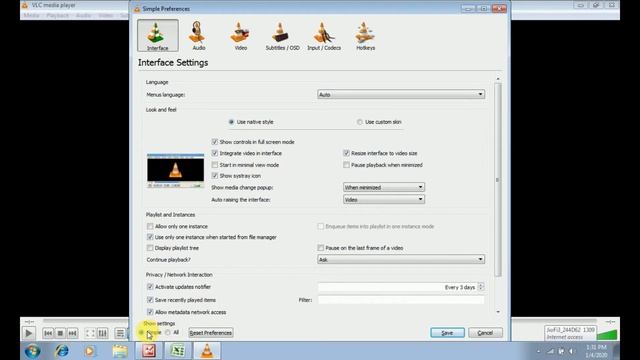Click the preferences vertical scrollbar
This screenshot has width=640, height=360.
pyautogui.click(x=498, y=180)
